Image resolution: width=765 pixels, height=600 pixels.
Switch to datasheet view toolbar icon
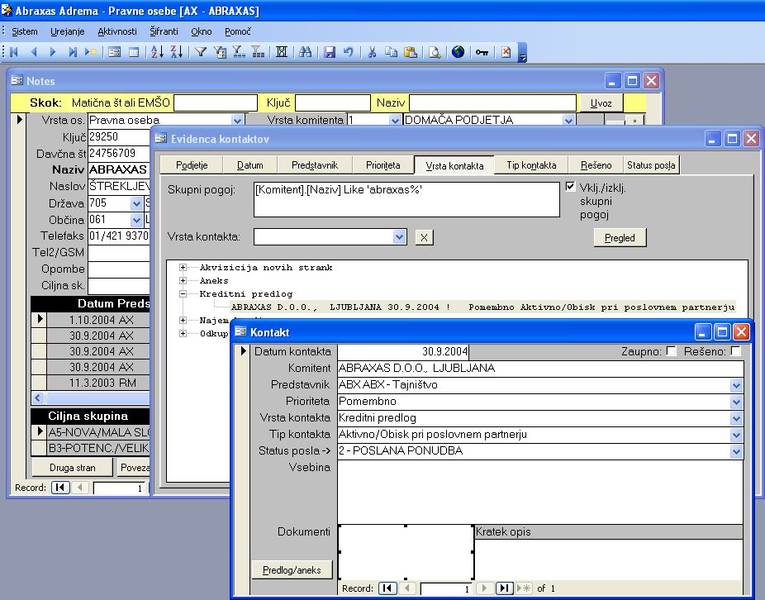[x=134, y=52]
